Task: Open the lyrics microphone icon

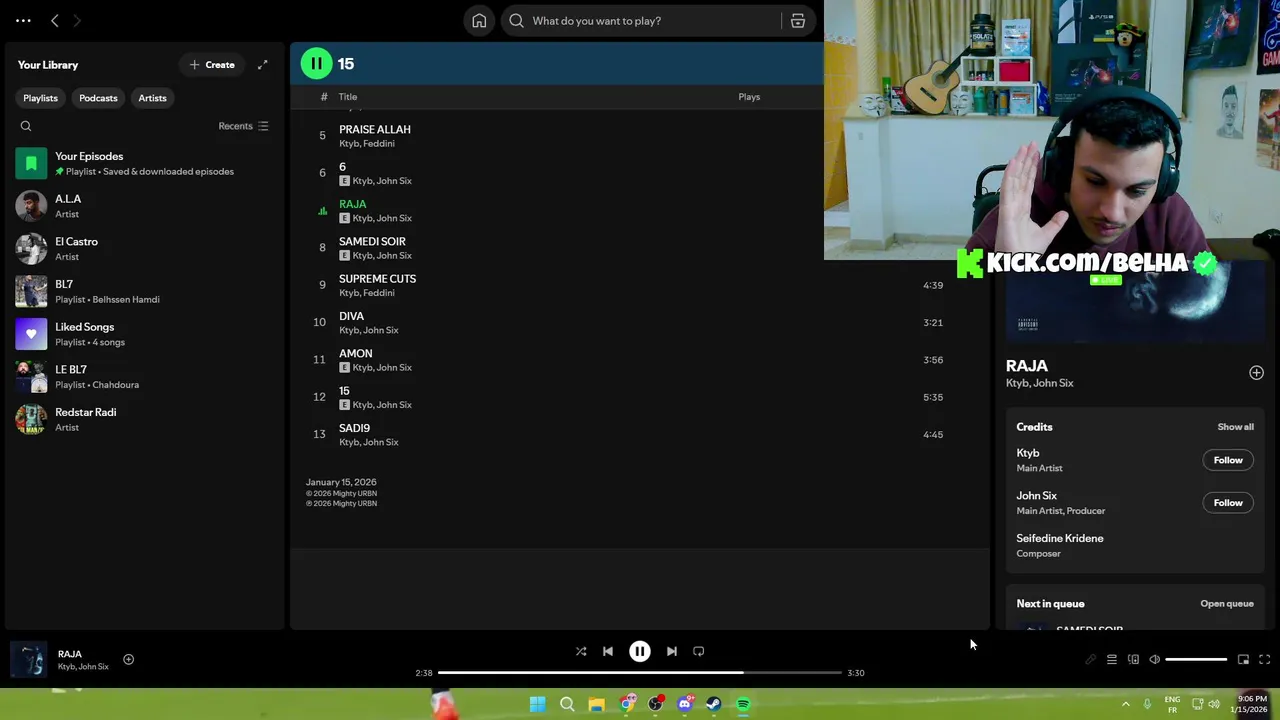Action: [1090, 660]
